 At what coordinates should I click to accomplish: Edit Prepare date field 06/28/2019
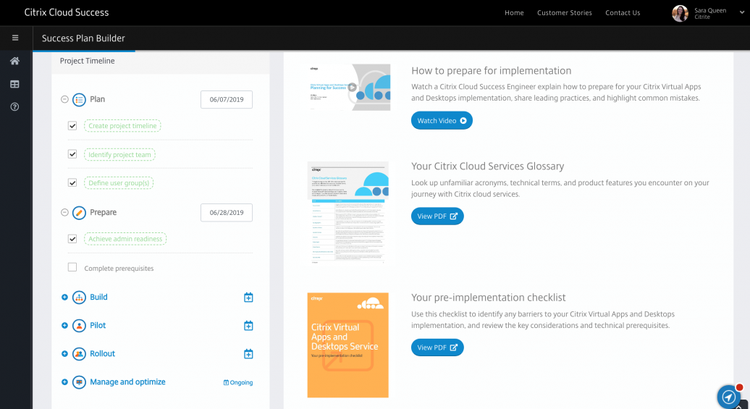(x=227, y=212)
